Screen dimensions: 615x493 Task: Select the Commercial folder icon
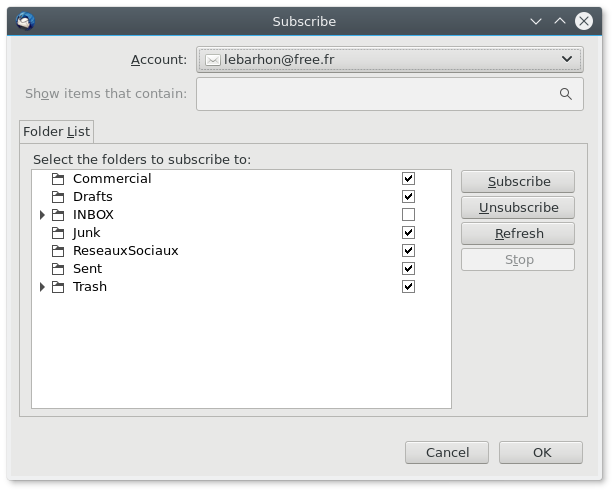[x=58, y=179]
